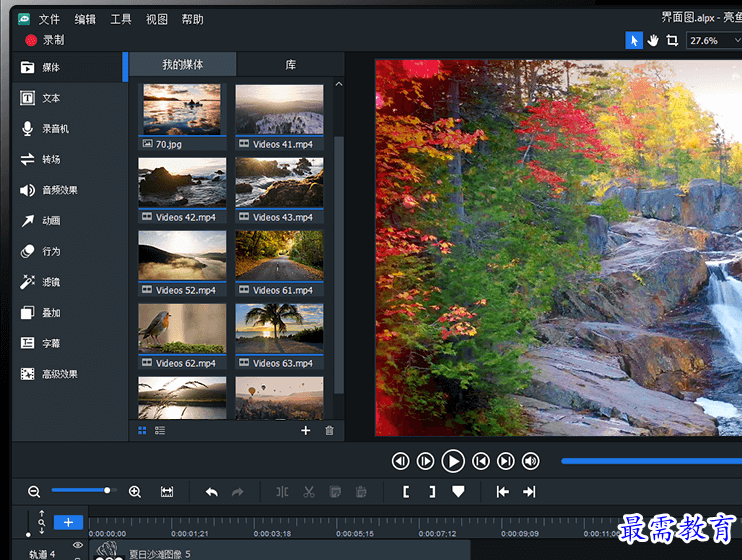The image size is (742, 560).
Task: Click the add marker icon
Action: 458,491
